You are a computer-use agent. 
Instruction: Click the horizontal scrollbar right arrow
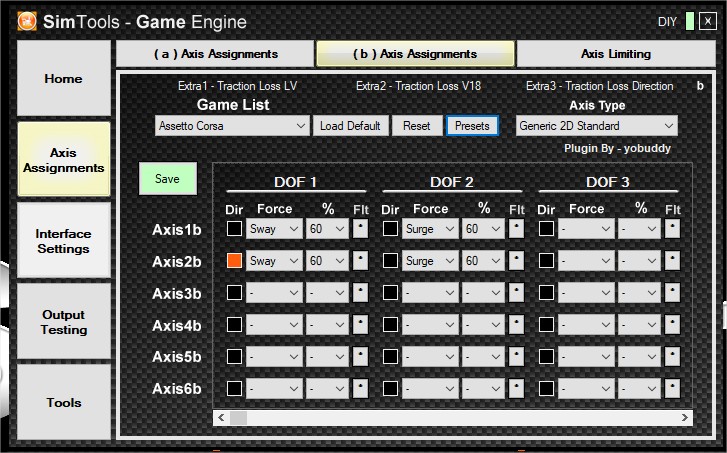coord(685,417)
